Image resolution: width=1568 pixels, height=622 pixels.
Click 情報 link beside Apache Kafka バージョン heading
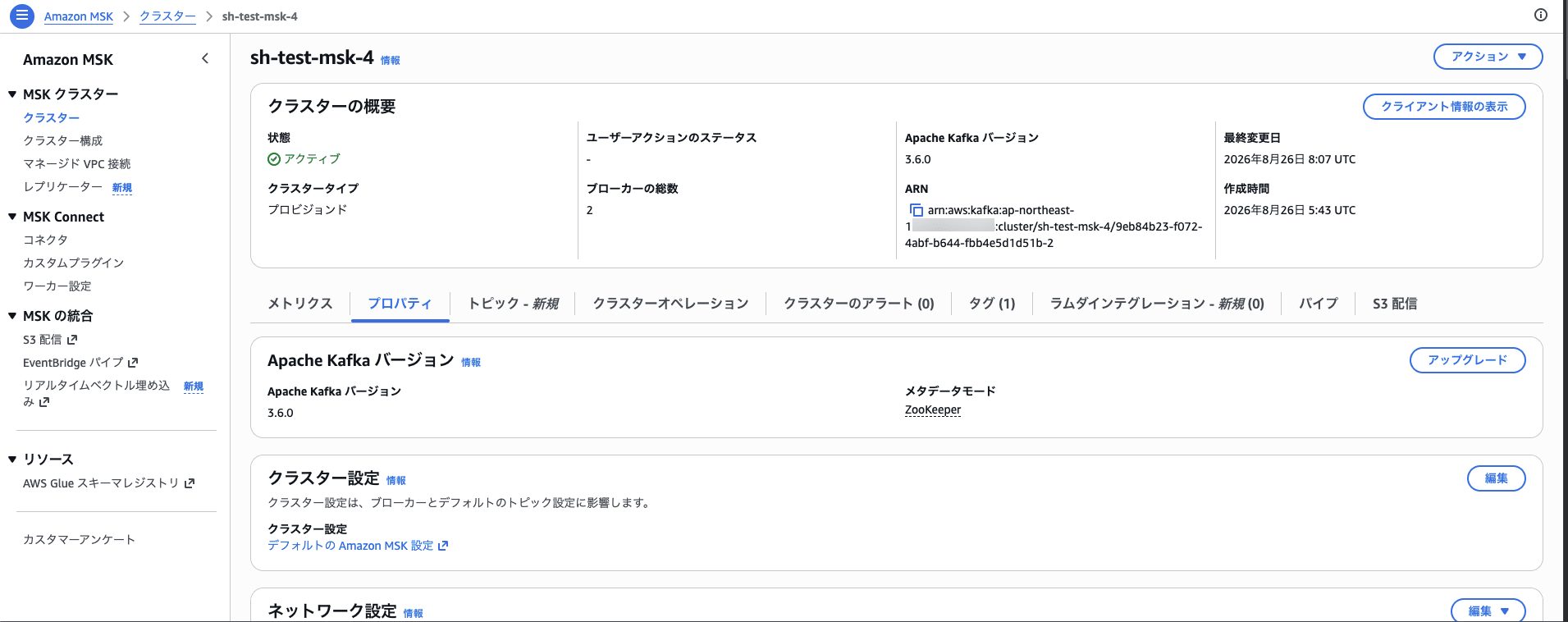tap(471, 363)
